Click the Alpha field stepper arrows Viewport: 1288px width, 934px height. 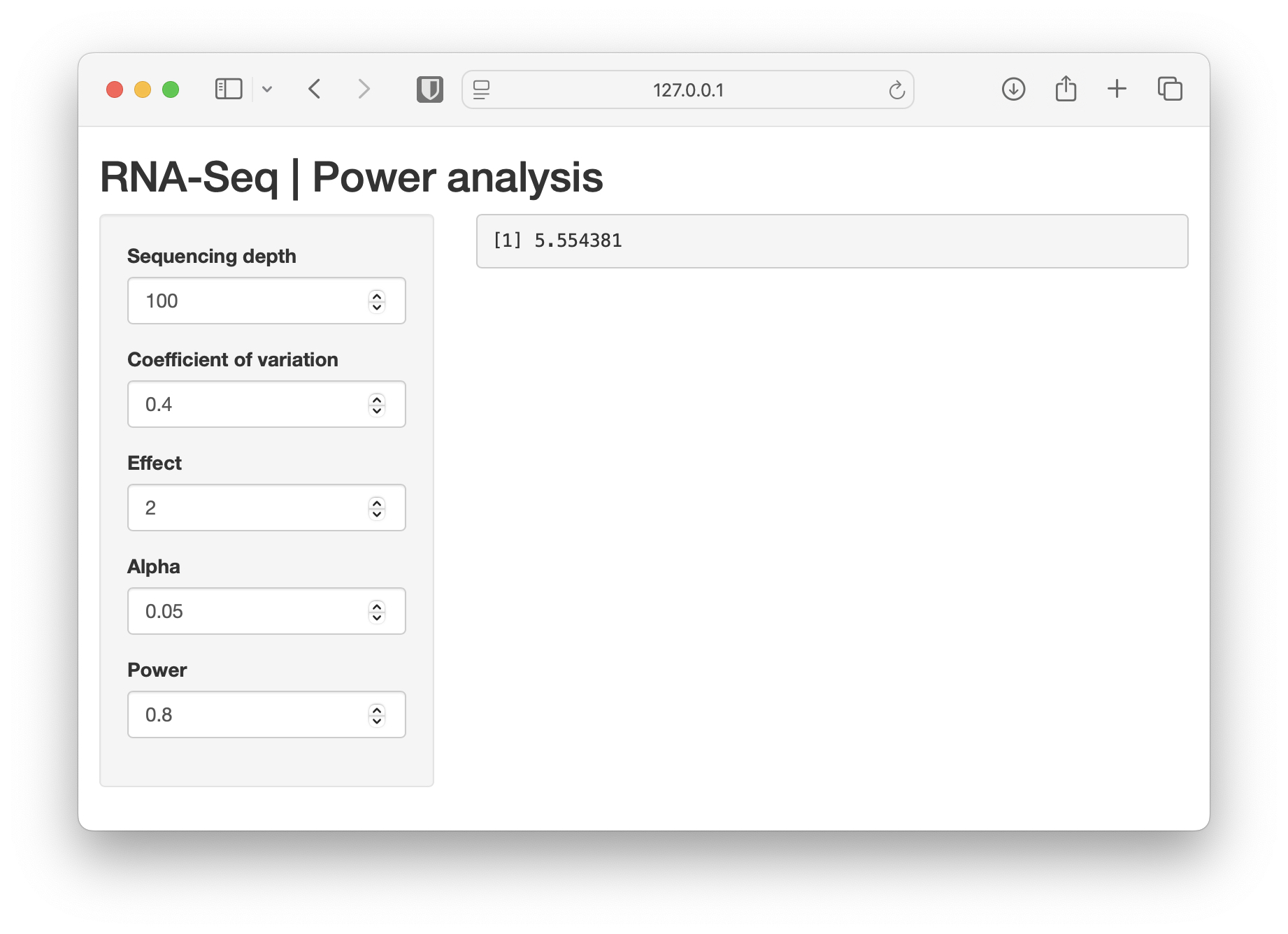[377, 612]
